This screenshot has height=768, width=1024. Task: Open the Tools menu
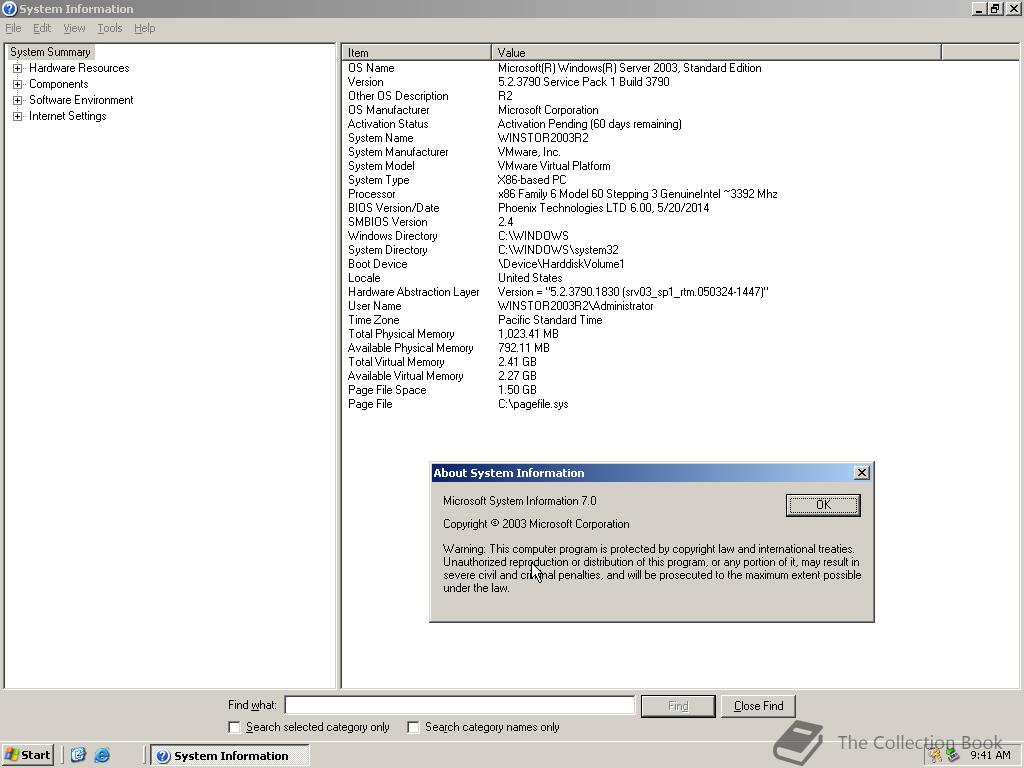pyautogui.click(x=110, y=28)
